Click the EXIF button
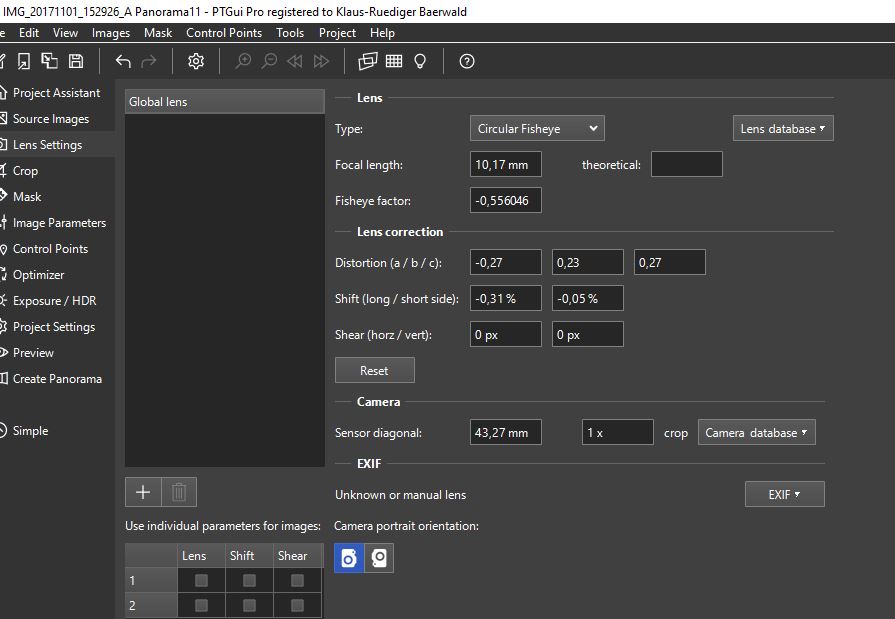Screen dimensions: 895x619 coord(784,494)
